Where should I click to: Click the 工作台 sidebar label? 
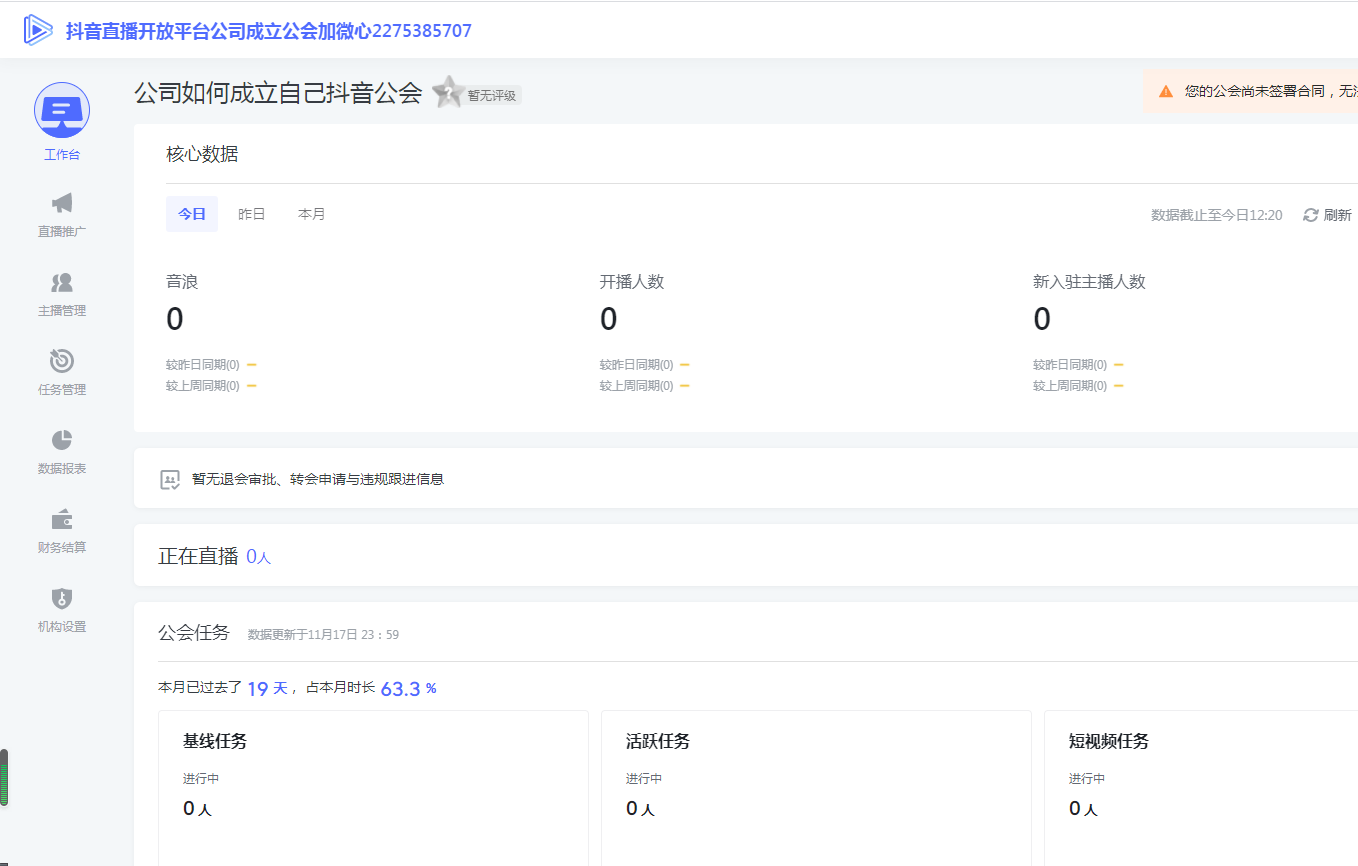(62, 155)
